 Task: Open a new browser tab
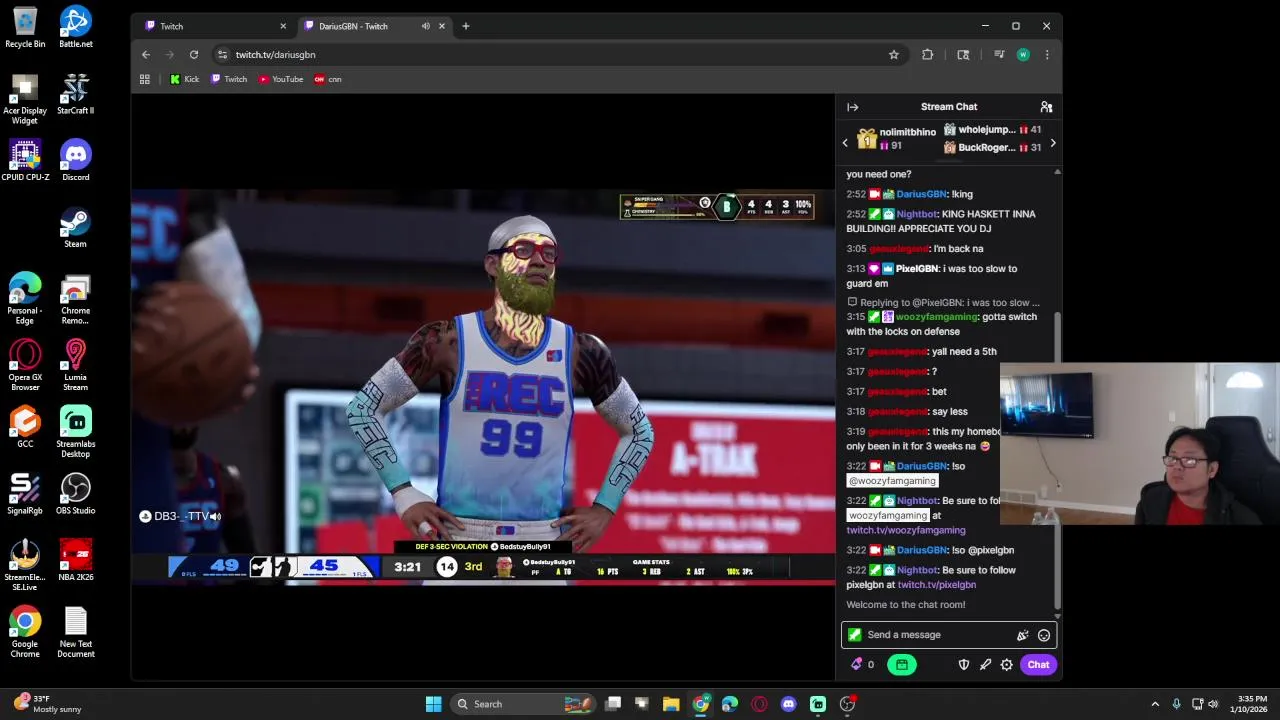point(465,26)
